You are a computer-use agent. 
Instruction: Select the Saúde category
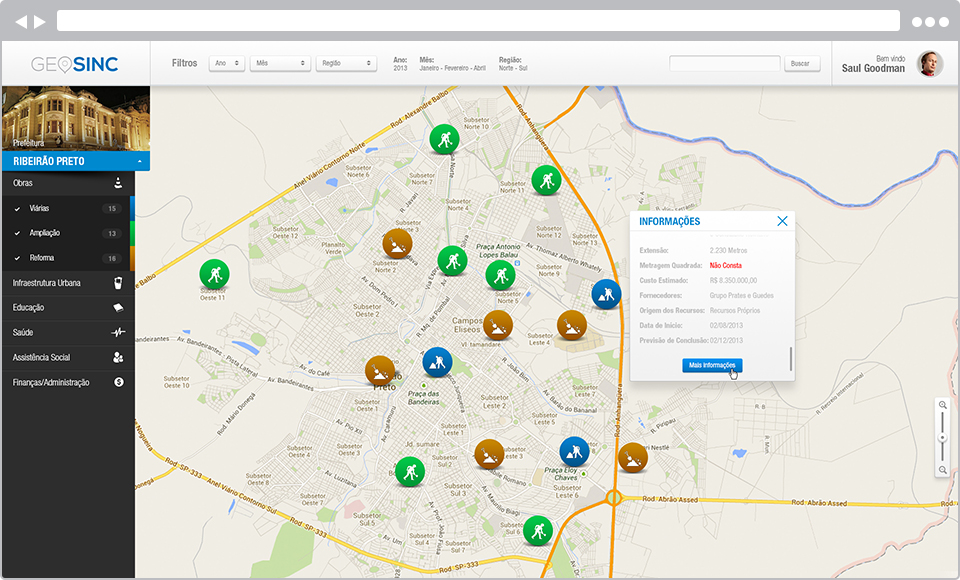point(69,333)
